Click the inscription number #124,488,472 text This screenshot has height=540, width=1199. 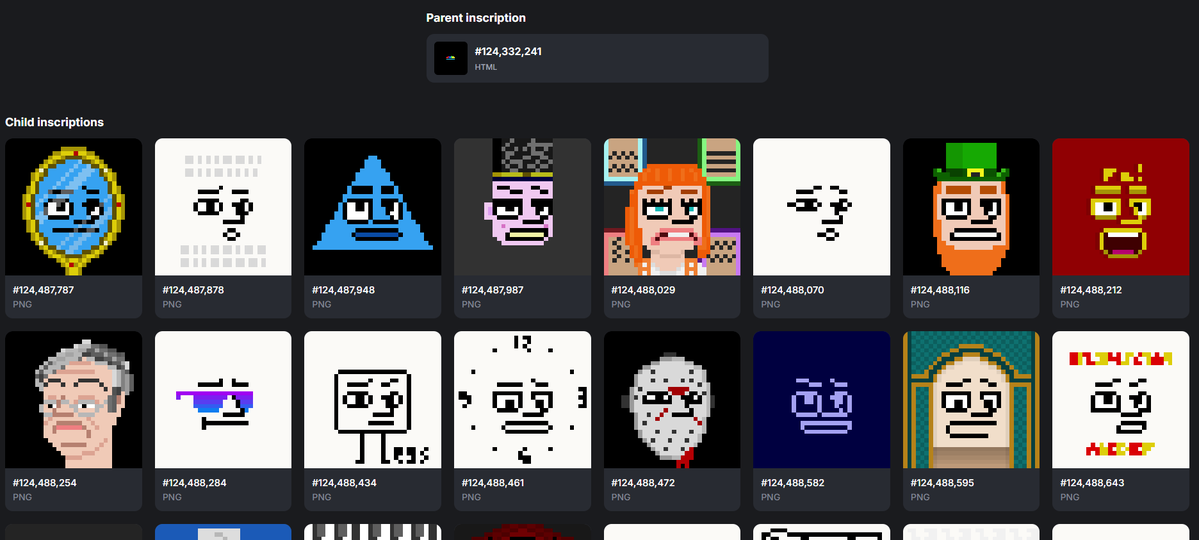pyautogui.click(x=643, y=483)
